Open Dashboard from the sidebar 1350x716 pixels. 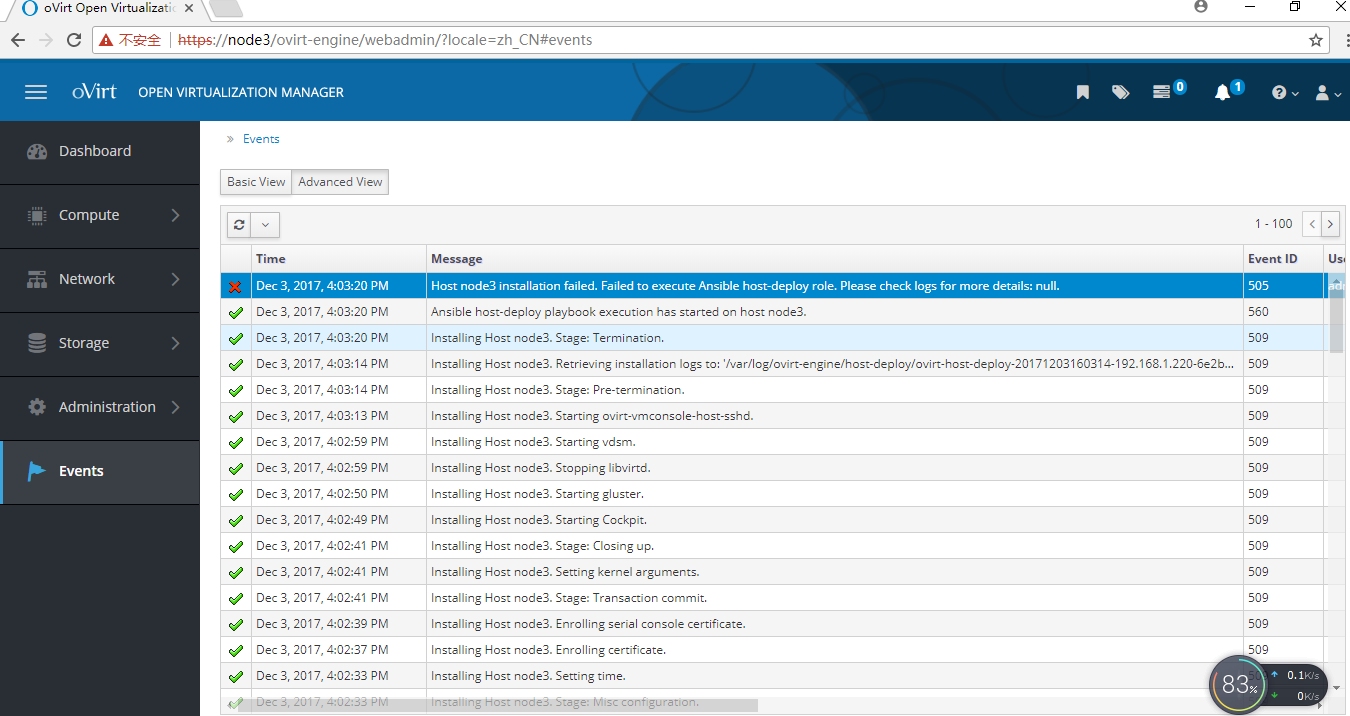pos(95,151)
